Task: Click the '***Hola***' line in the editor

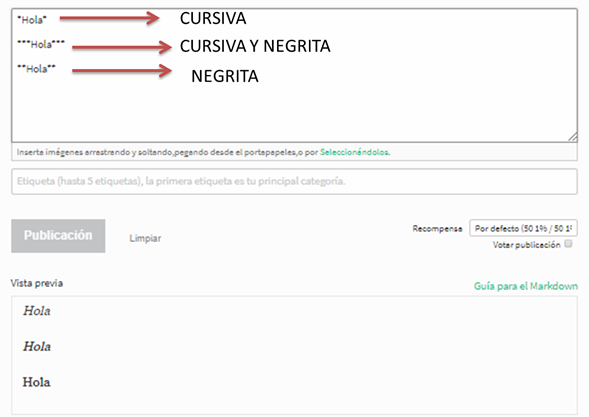Action: pos(41,44)
